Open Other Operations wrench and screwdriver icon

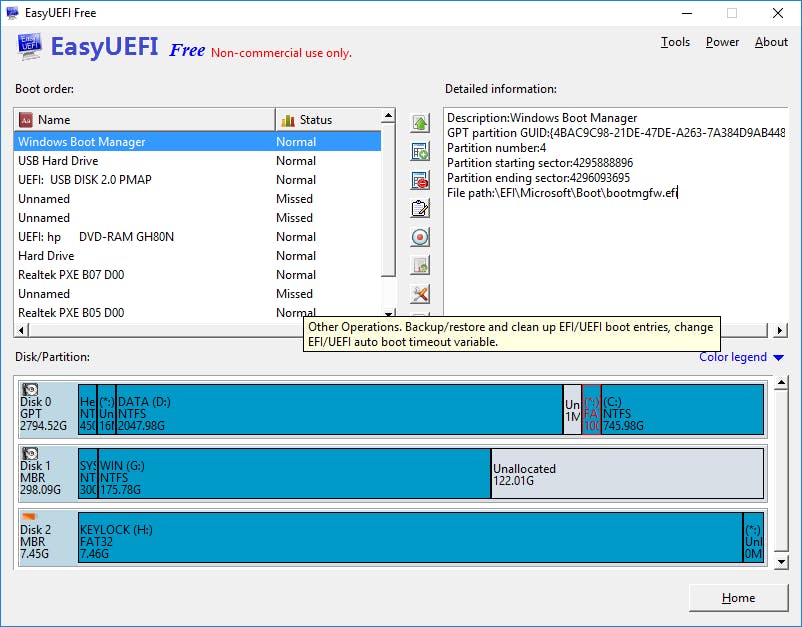pos(420,294)
